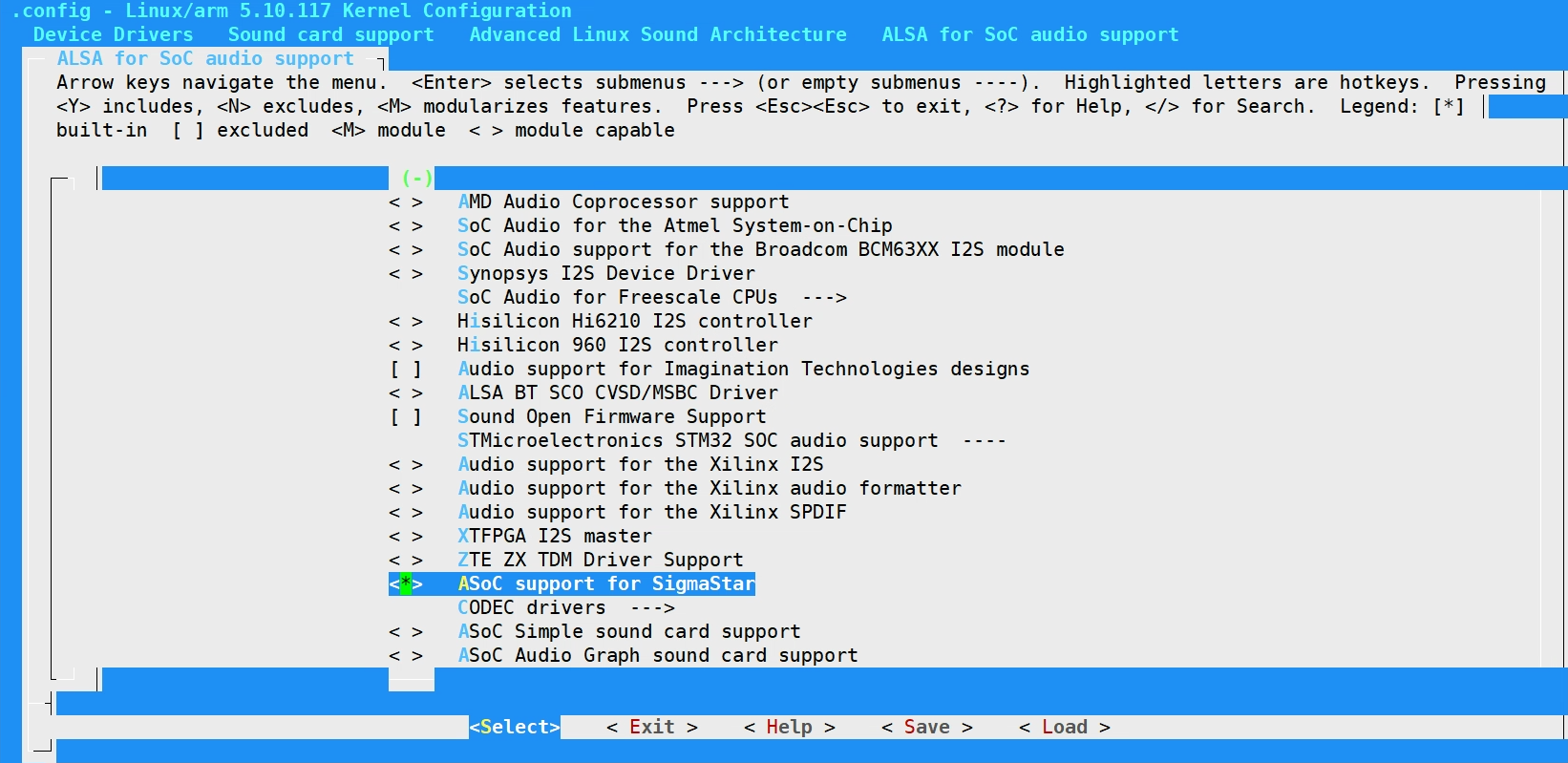Screen dimensions: 1568x763
Task: Select 'ALSA BT SCO CVSD/MSBC Driver' text
Action: 618,392
